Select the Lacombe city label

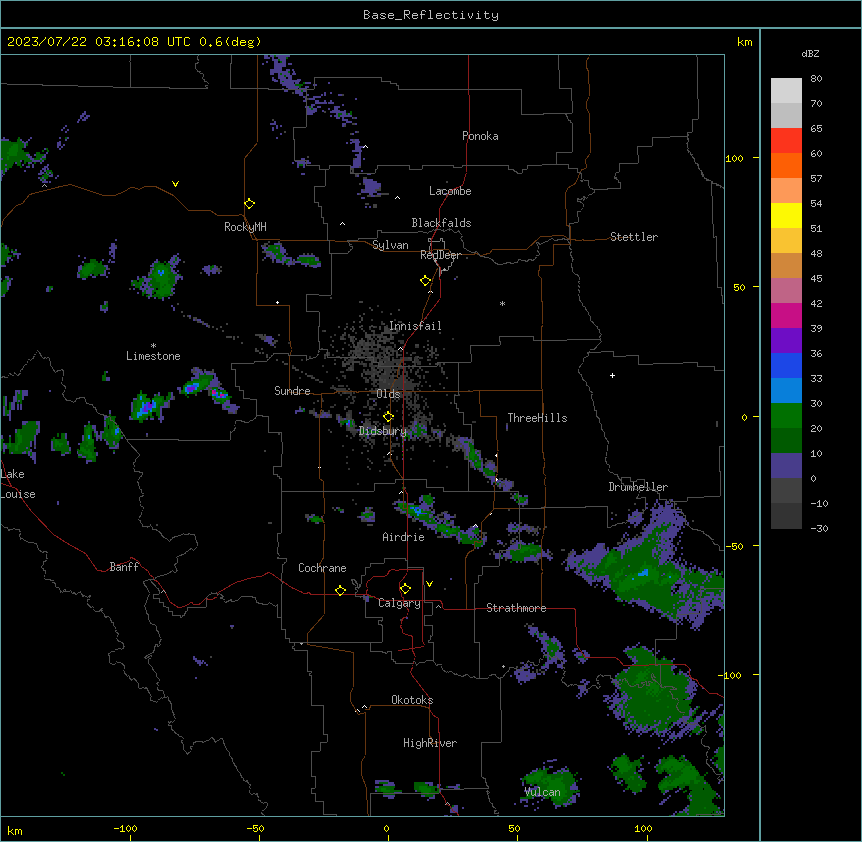point(450,191)
